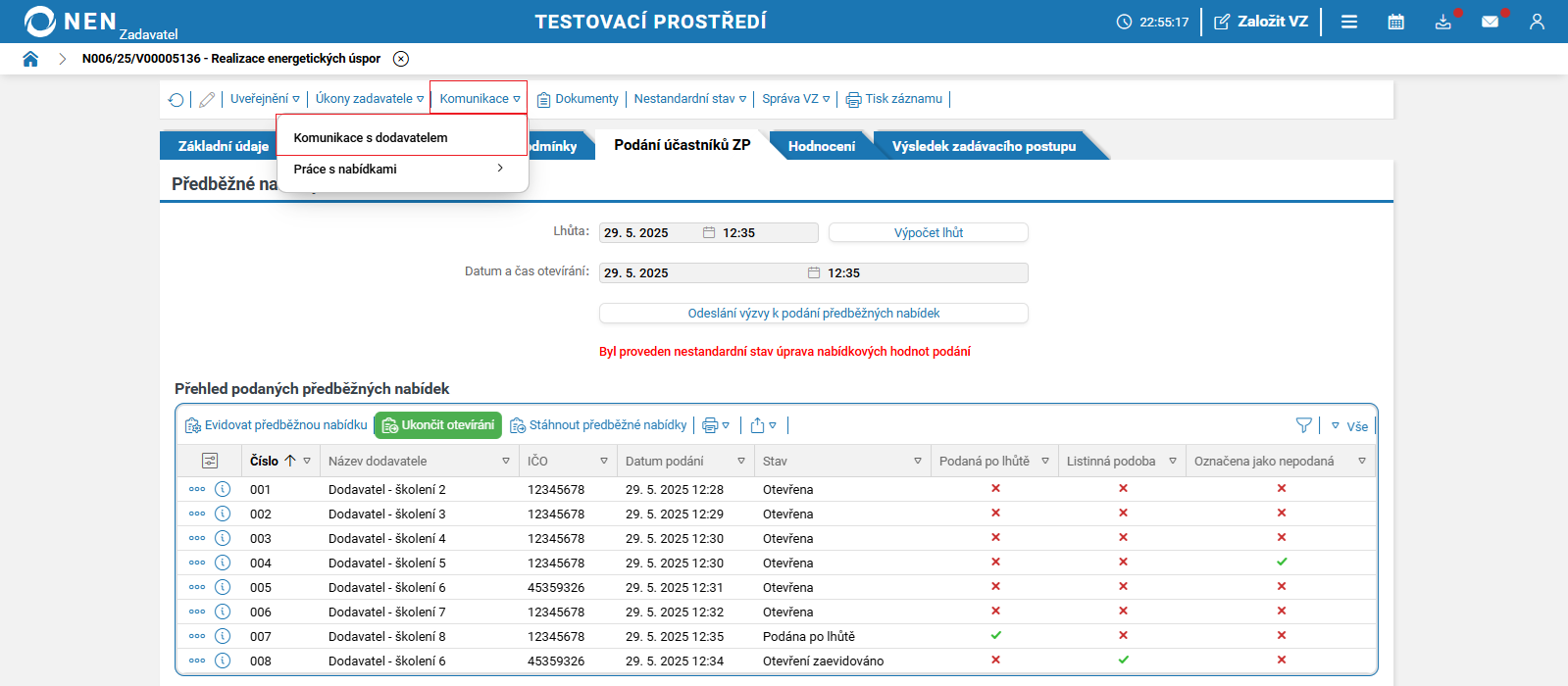Open the user profile icon
The height and width of the screenshot is (686, 1568).
pyautogui.click(x=1537, y=22)
